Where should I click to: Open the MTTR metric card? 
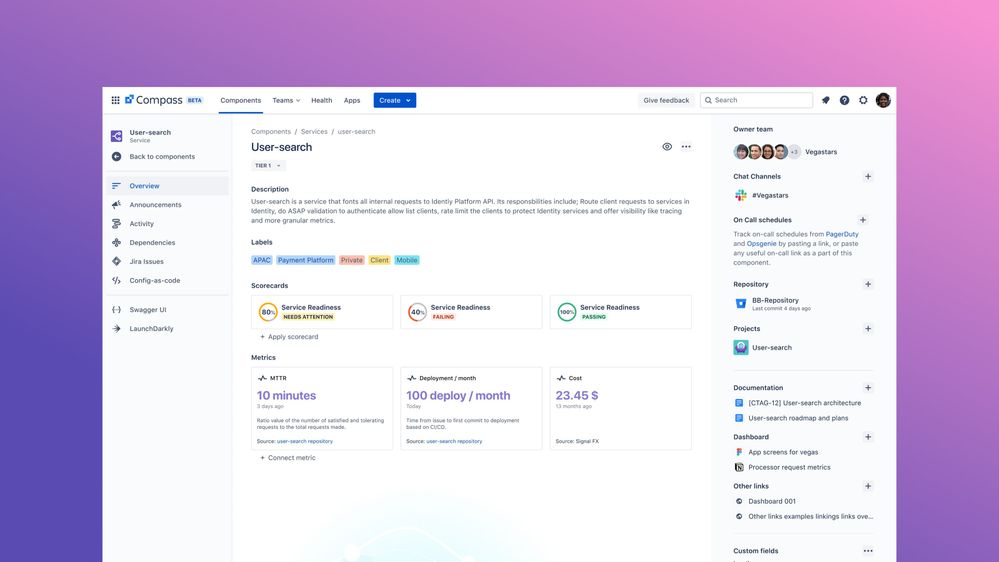322,408
